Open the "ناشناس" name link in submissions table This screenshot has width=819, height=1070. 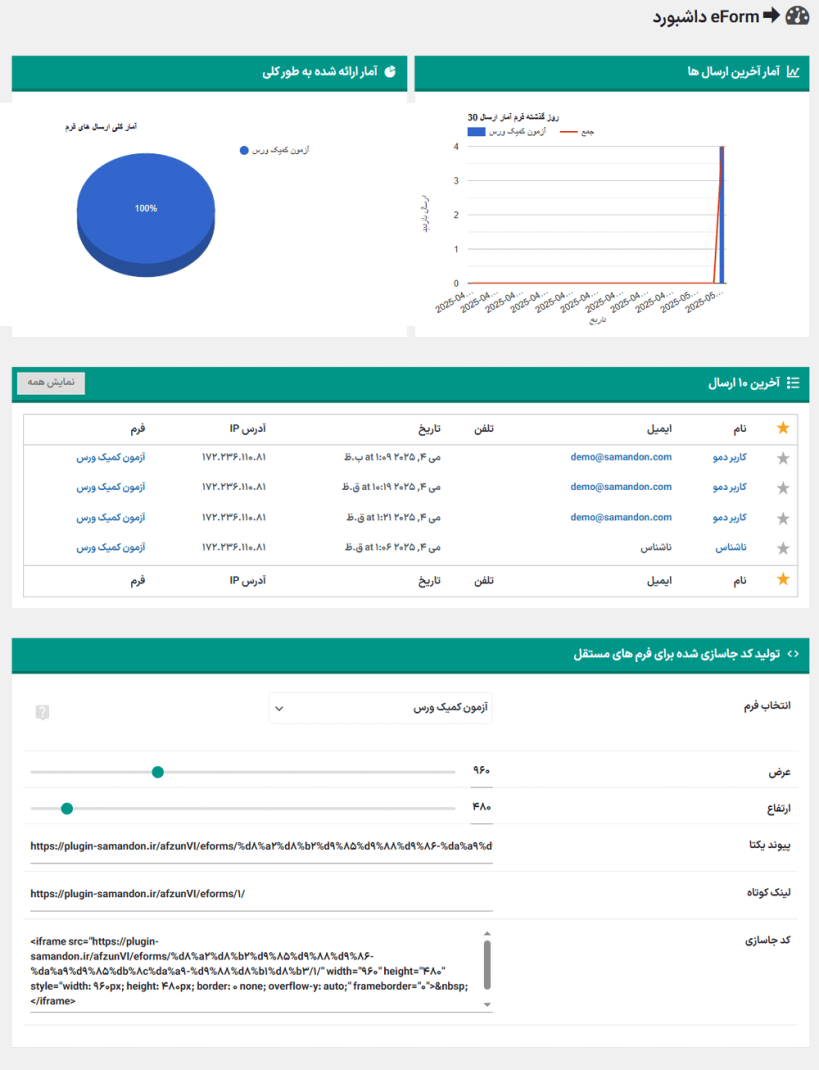click(x=729, y=548)
